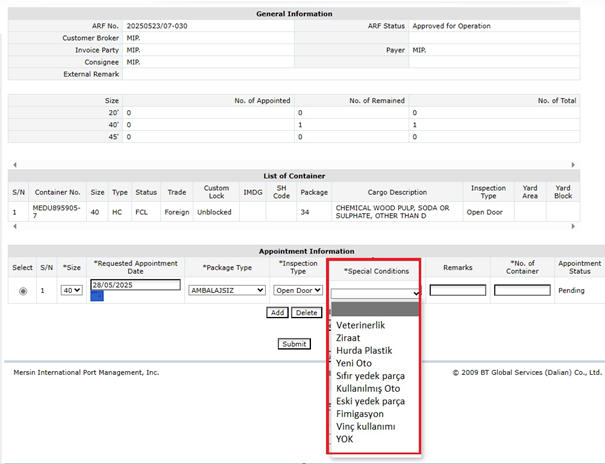Expand the Package Type dropdown showing AMBALAJSIZ

226,290
